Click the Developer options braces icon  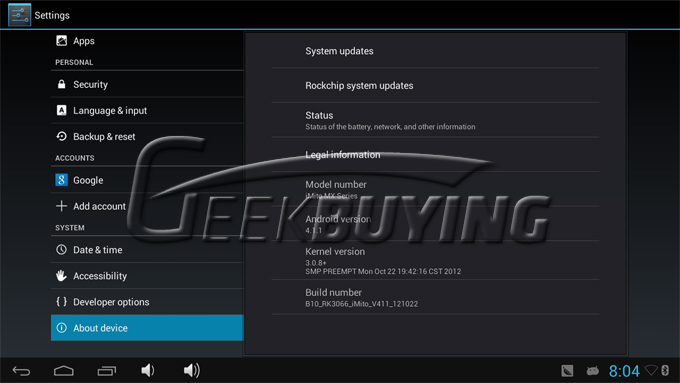click(62, 301)
